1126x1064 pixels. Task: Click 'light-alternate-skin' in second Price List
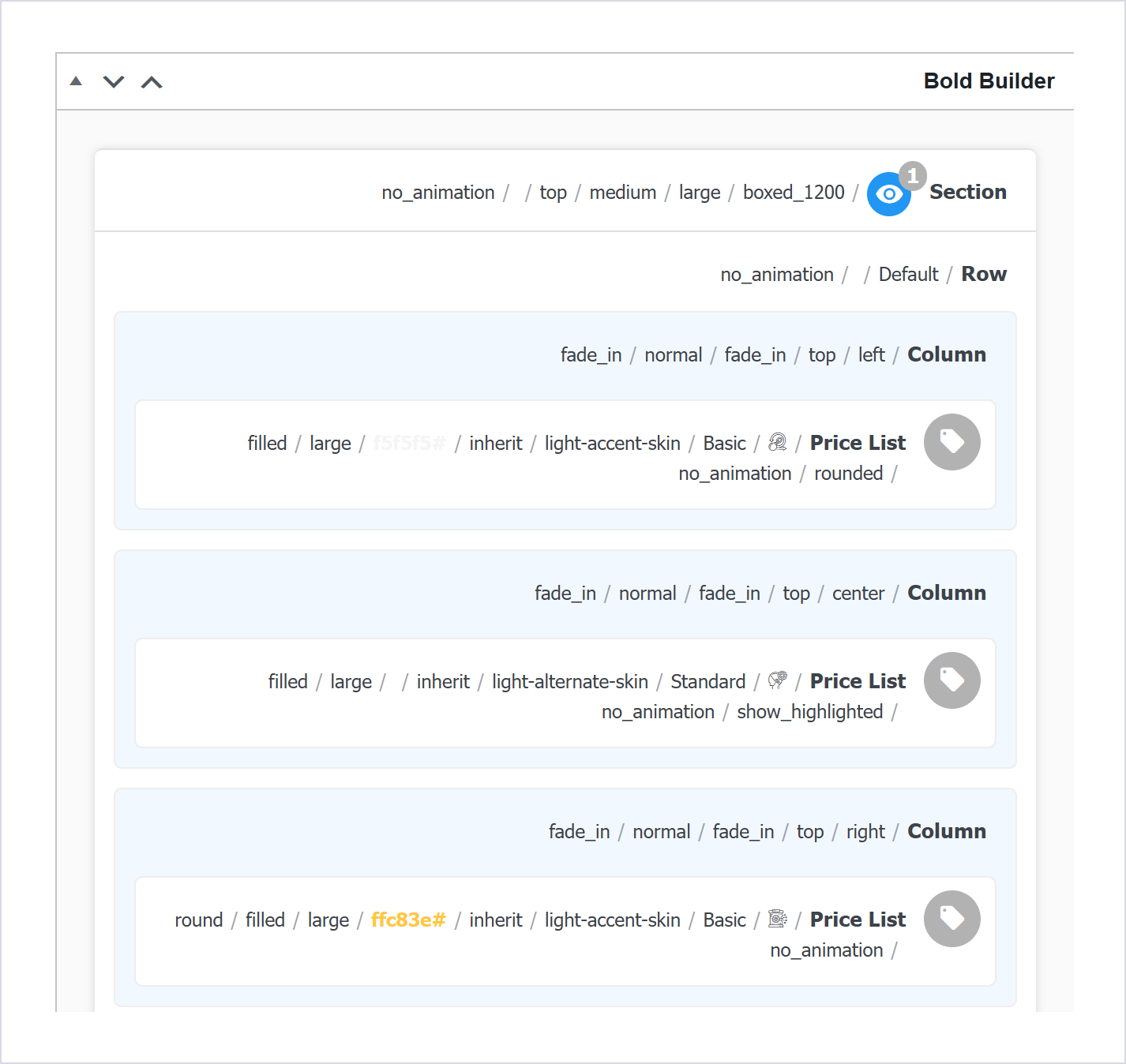click(570, 682)
